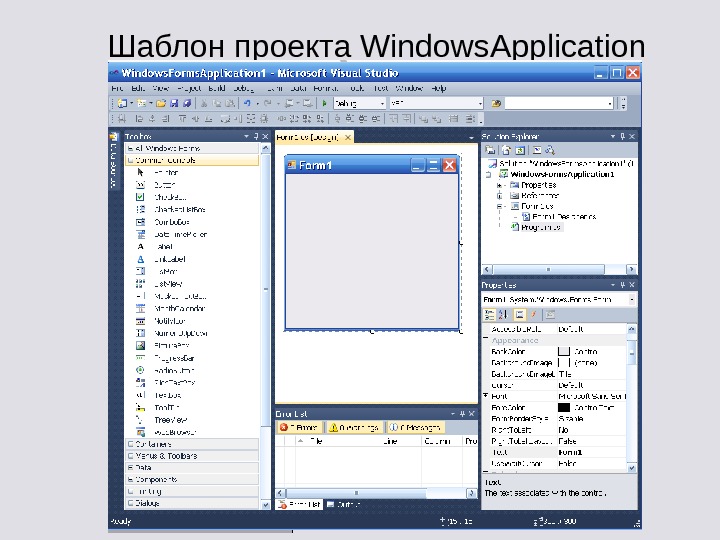Toggle the 0 Messages filter button
The width and height of the screenshot is (720, 540).
pyautogui.click(x=415, y=428)
